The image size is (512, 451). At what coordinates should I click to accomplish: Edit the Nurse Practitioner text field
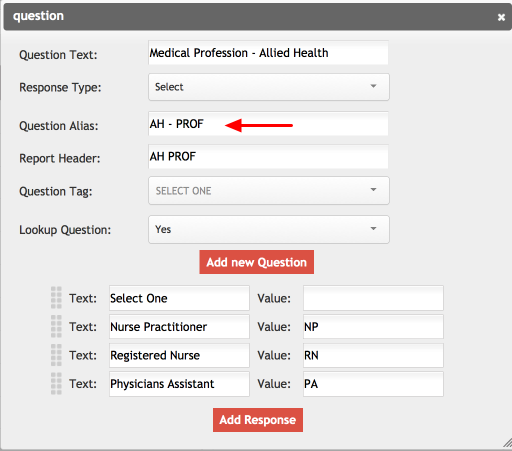pos(179,327)
